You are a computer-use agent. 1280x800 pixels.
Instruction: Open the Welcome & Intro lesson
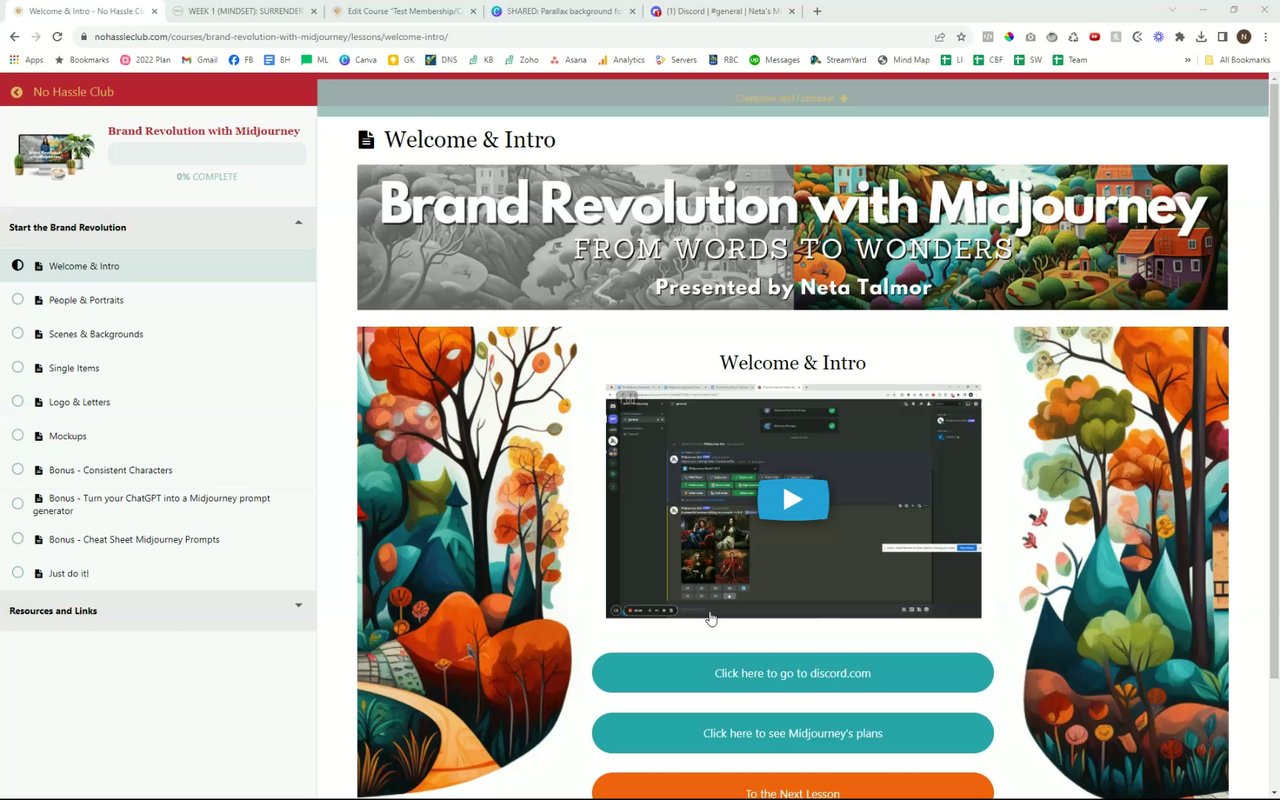coord(84,266)
